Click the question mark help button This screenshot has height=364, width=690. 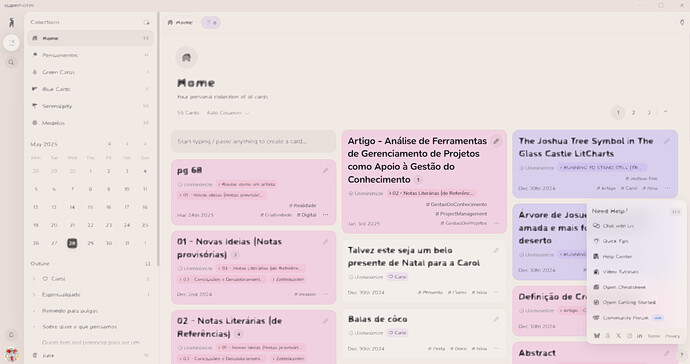pos(682,355)
